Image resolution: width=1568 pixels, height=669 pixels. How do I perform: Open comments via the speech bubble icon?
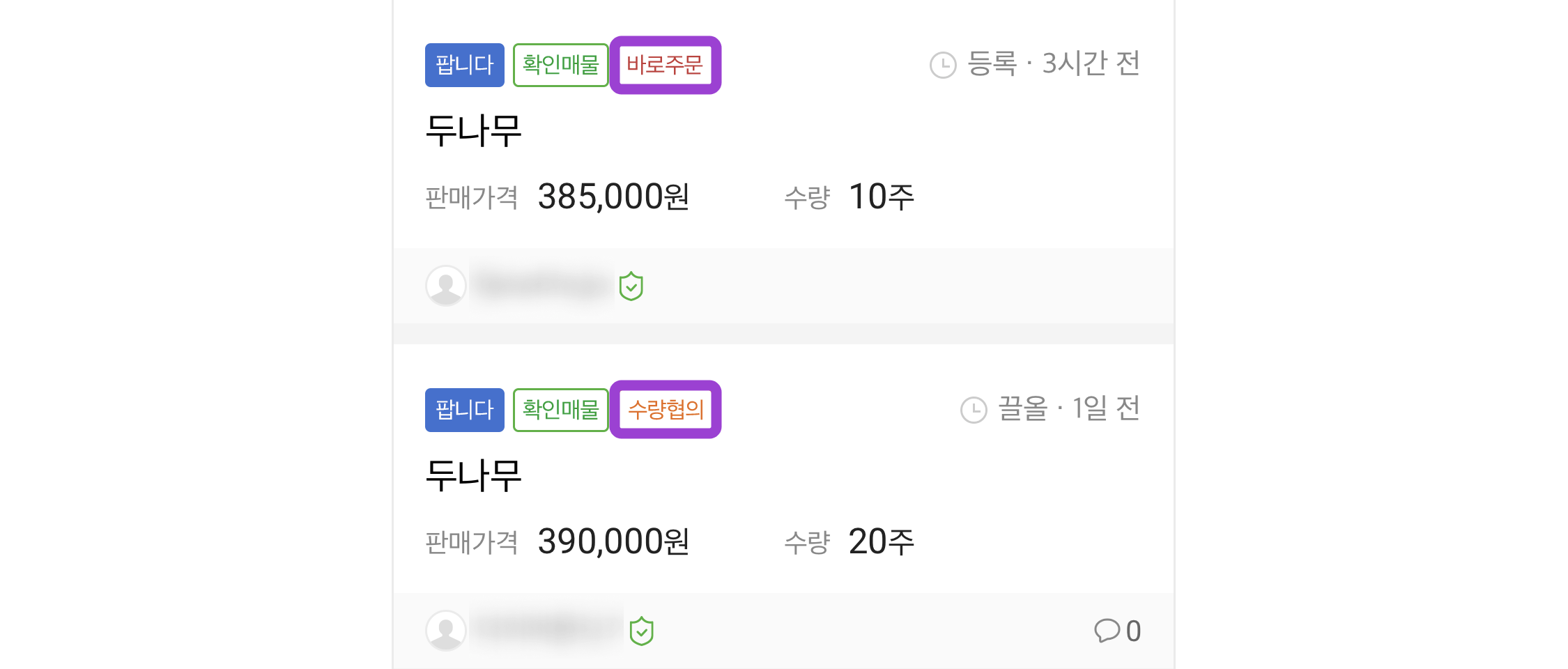[1107, 631]
